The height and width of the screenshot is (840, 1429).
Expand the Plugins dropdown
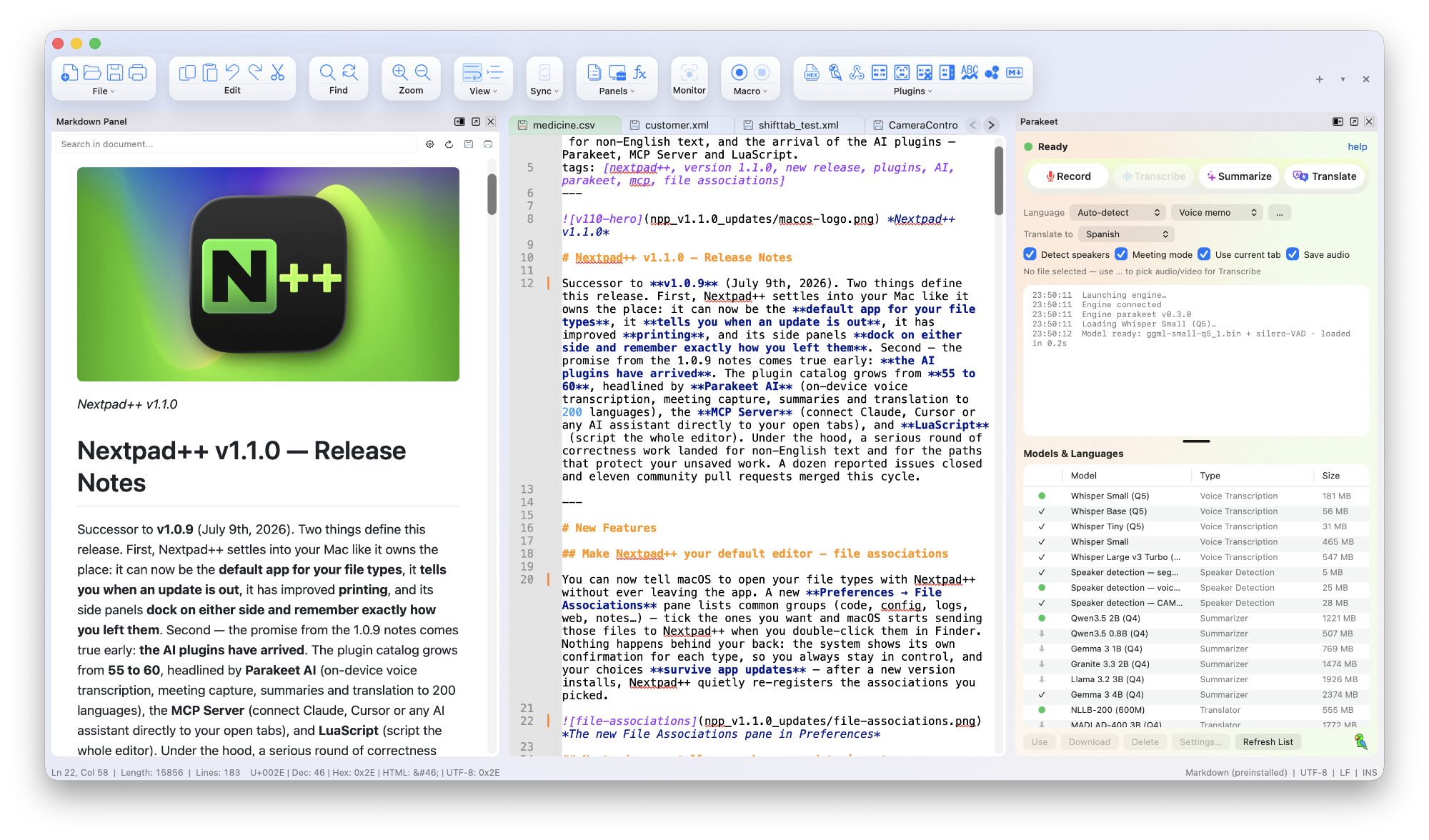point(912,91)
